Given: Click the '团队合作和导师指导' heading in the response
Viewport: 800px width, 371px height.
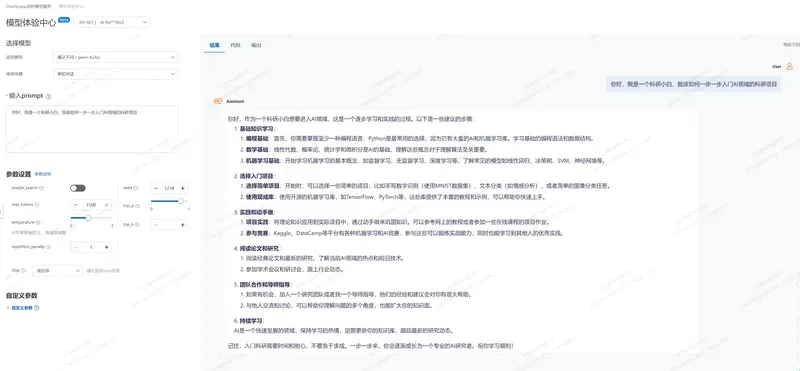Looking at the screenshot, I should 265,284.
